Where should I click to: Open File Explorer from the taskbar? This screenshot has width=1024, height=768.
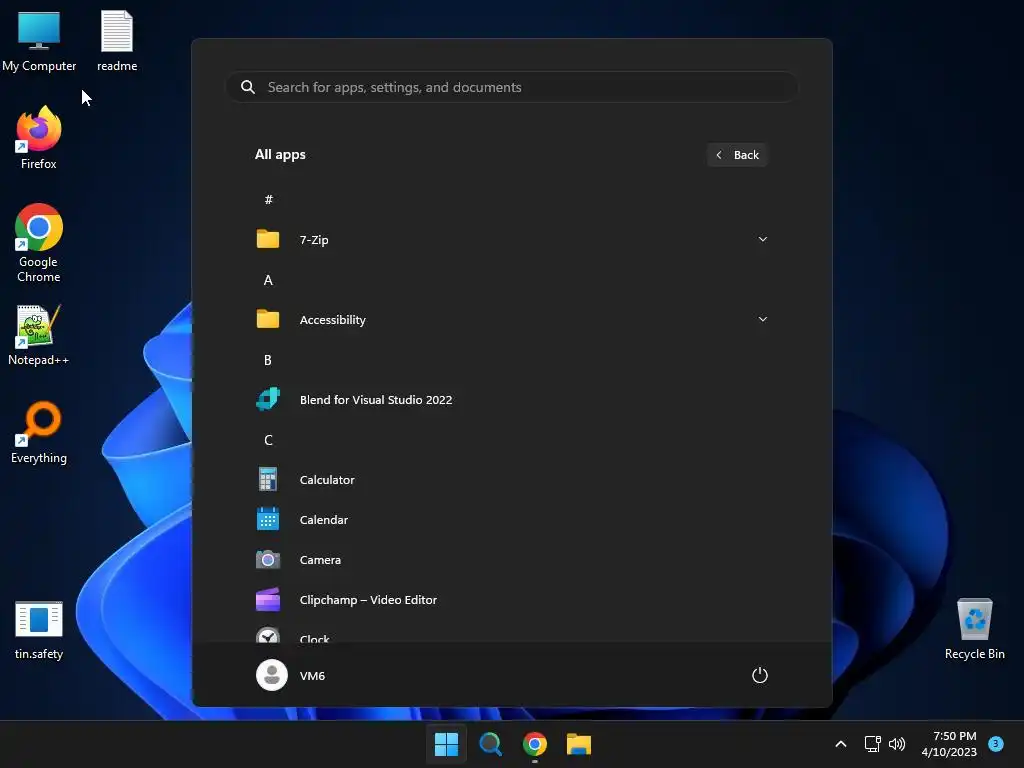pyautogui.click(x=579, y=744)
